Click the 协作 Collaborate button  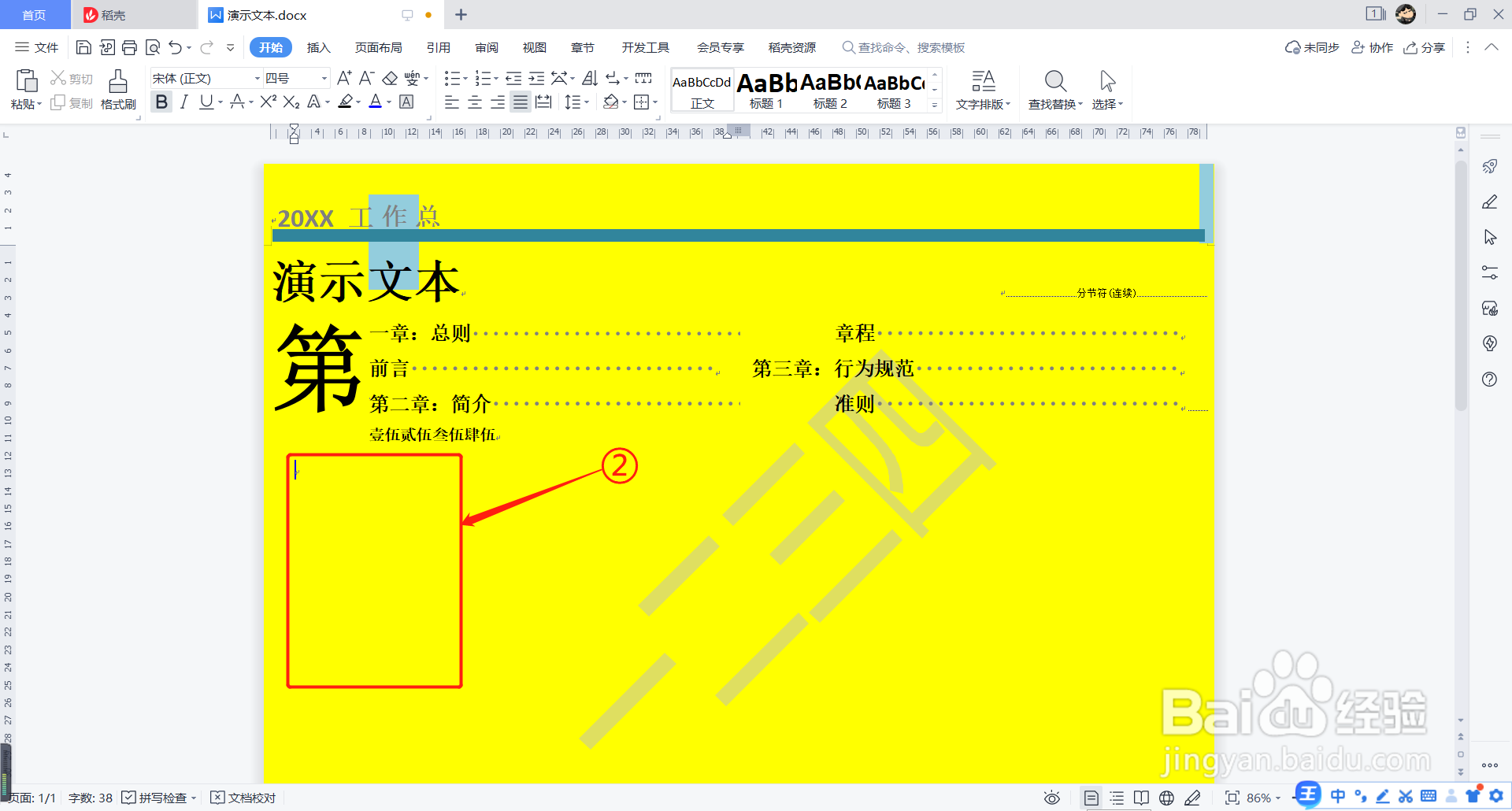pyautogui.click(x=1372, y=47)
